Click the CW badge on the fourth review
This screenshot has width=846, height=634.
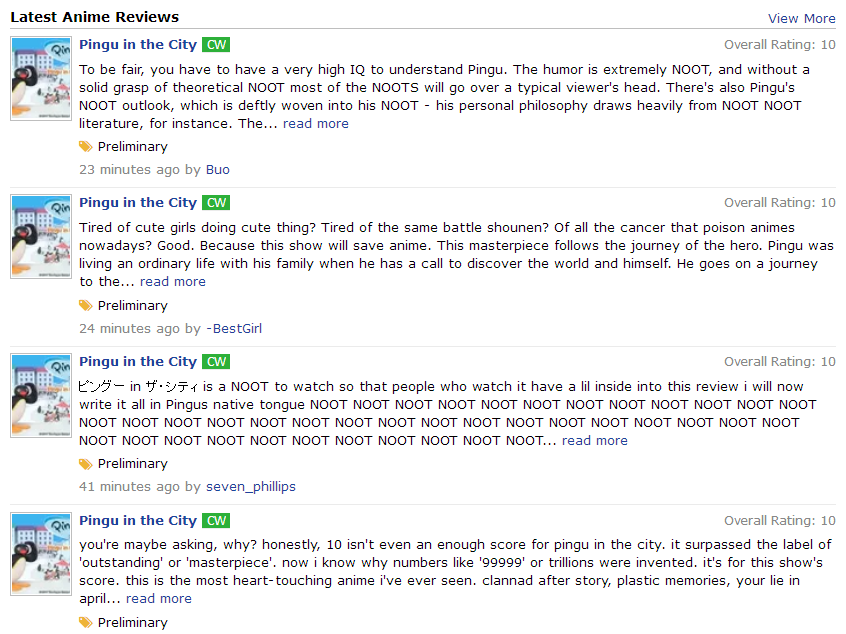coord(215,521)
